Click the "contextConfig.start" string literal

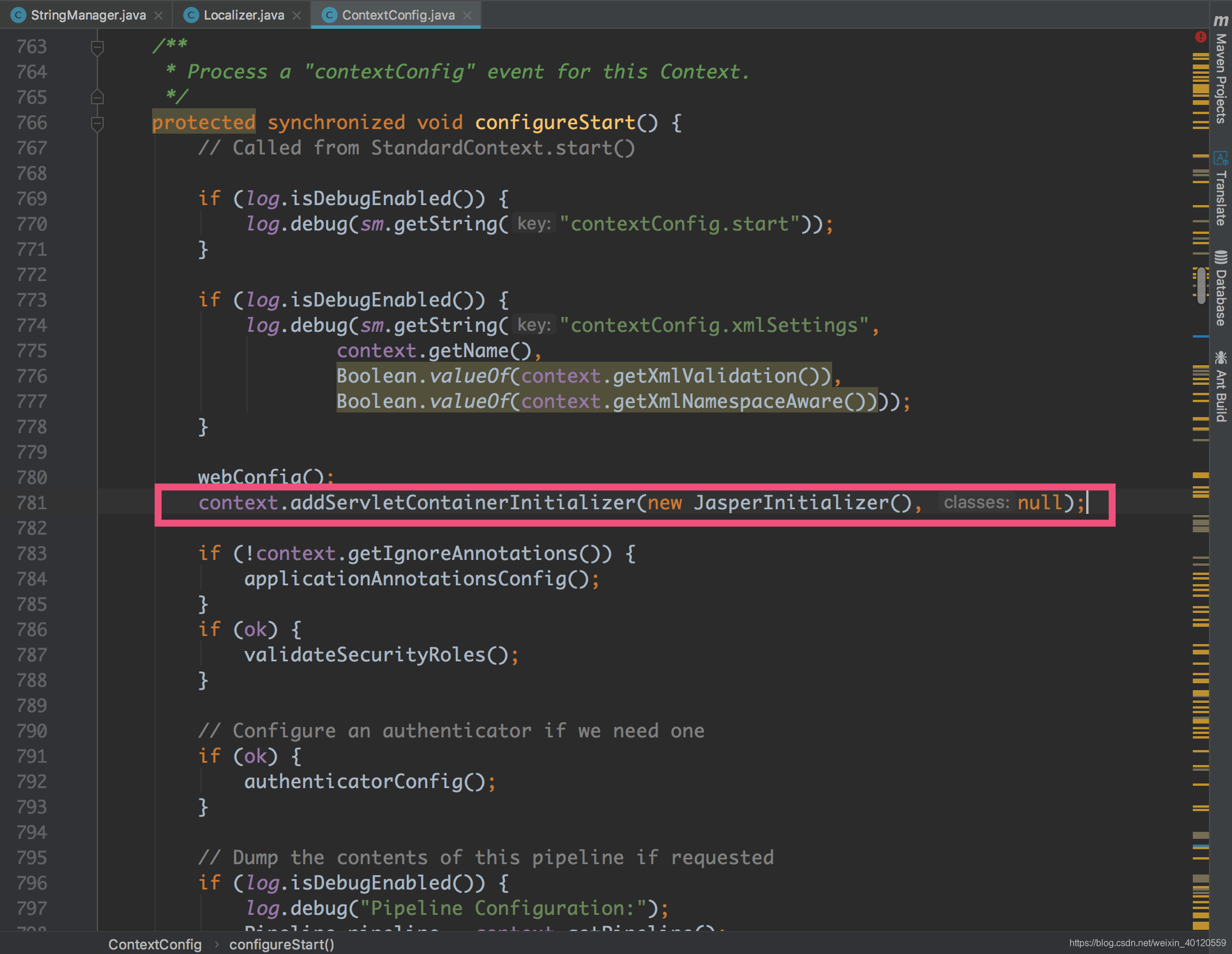coord(679,224)
